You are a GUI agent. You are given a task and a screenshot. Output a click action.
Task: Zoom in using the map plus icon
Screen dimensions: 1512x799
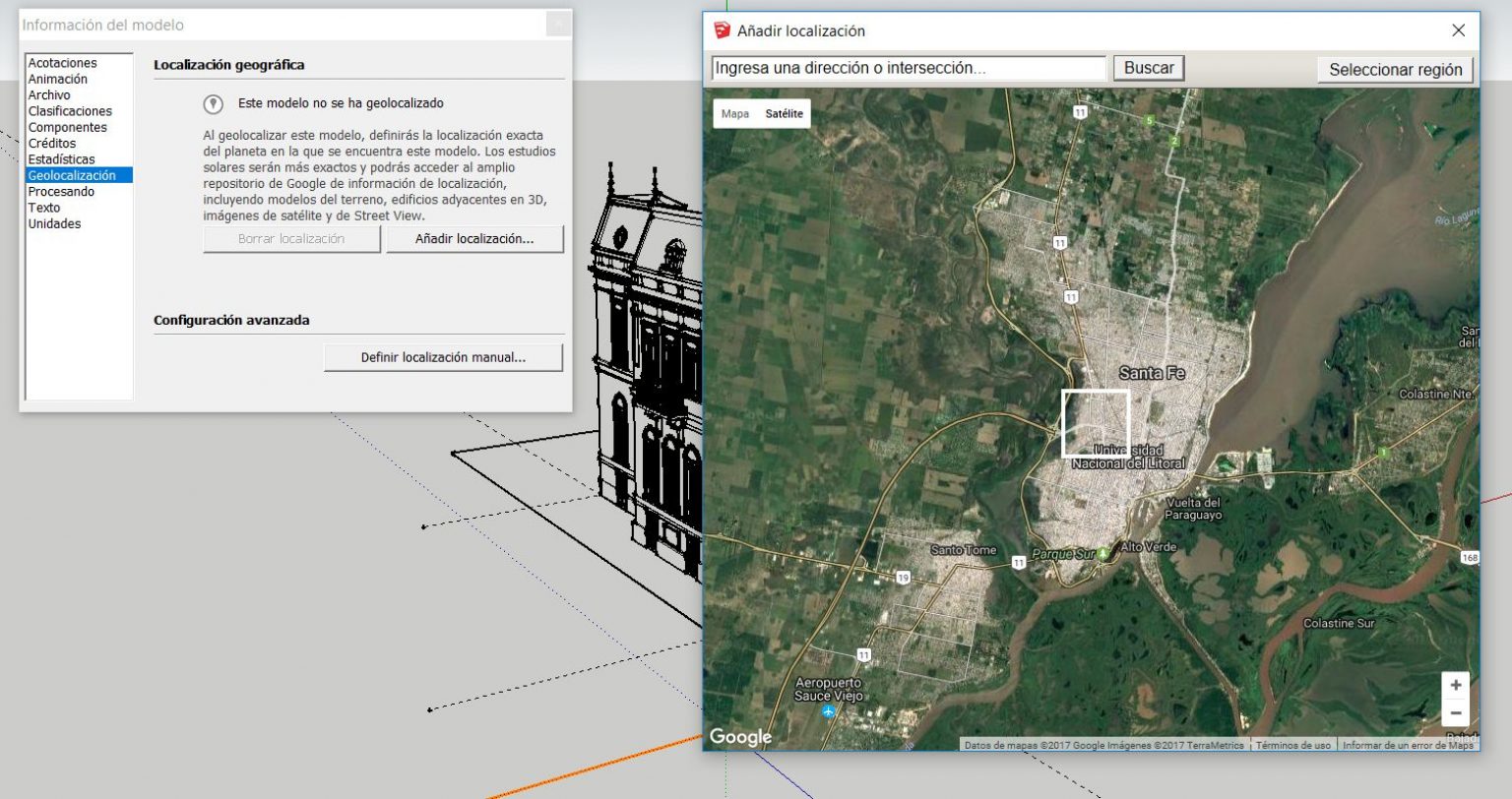tap(1456, 683)
